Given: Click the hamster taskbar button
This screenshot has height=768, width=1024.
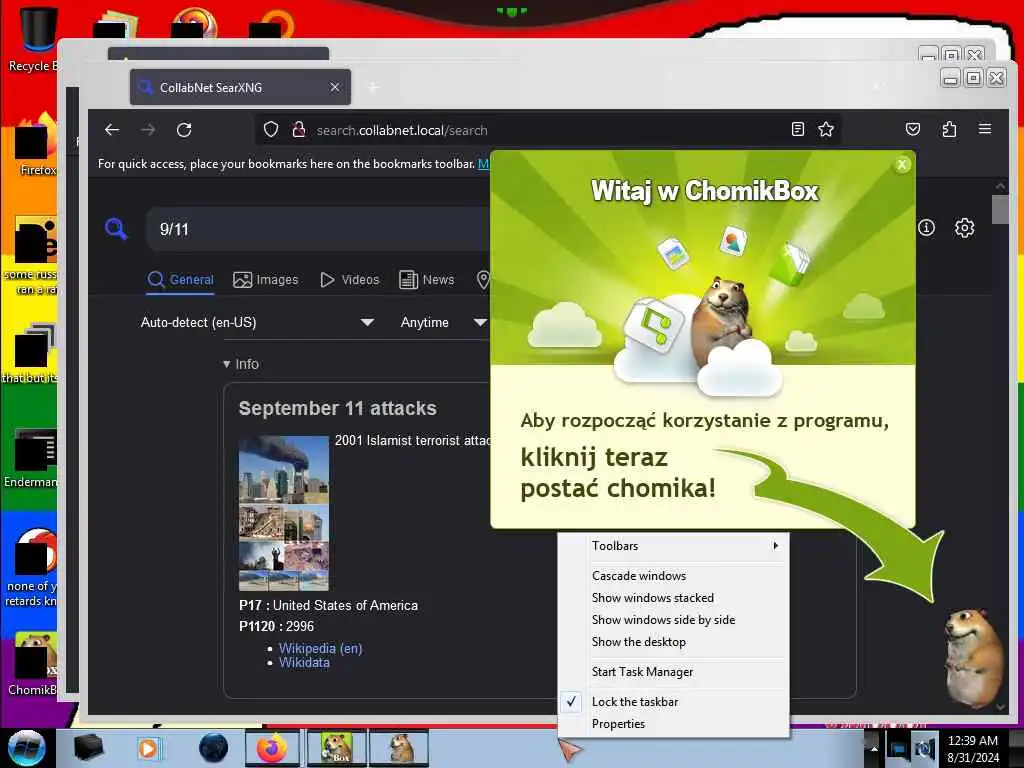Looking at the screenshot, I should [399, 748].
